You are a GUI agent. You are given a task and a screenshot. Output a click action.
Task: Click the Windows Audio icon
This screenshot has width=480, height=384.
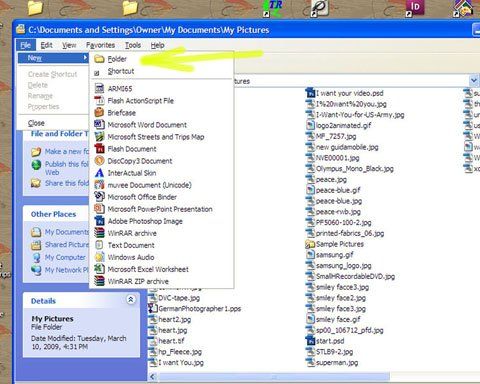(99, 257)
